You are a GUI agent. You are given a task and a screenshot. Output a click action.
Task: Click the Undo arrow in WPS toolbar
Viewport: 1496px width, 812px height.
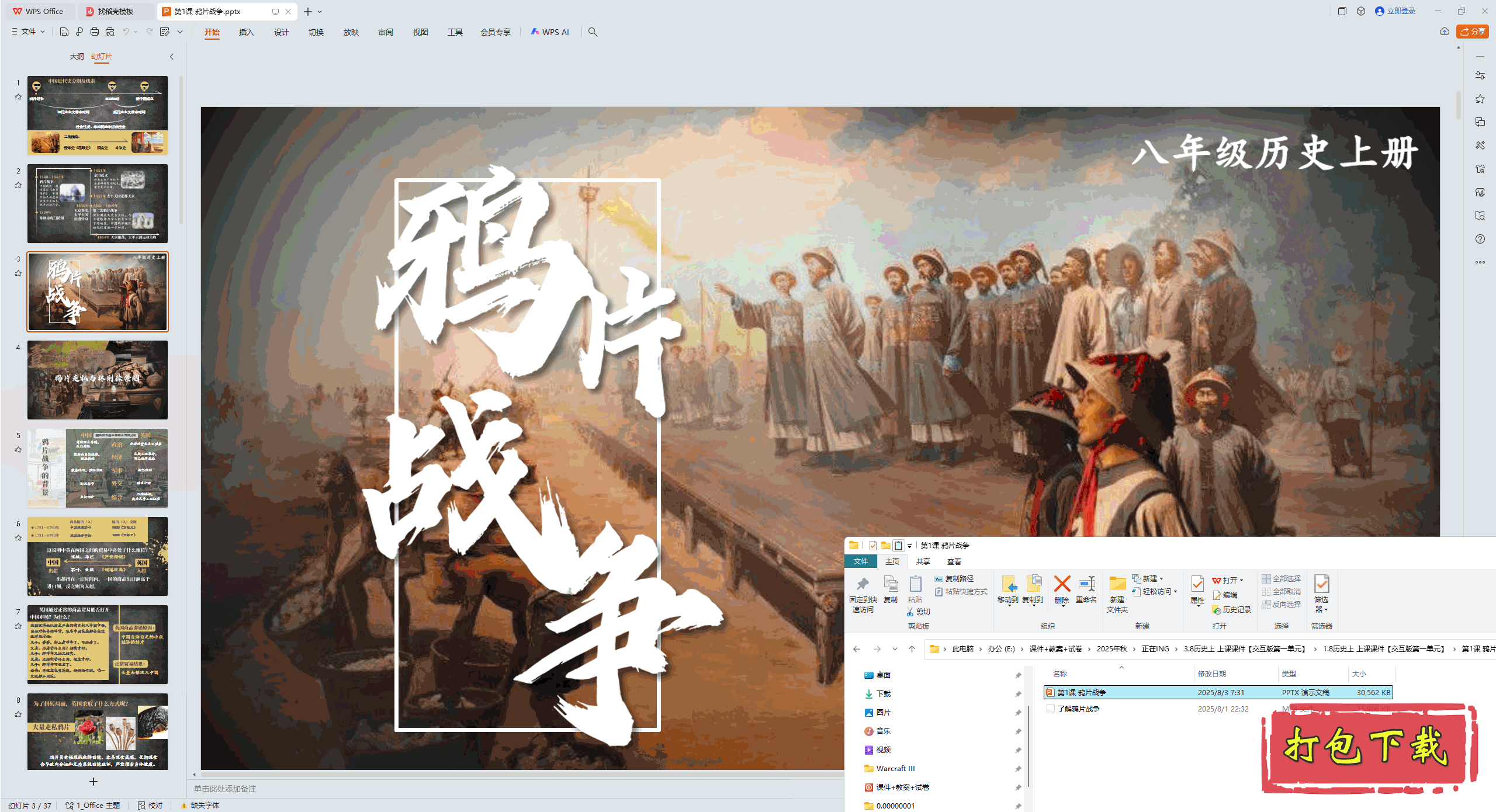(x=126, y=32)
